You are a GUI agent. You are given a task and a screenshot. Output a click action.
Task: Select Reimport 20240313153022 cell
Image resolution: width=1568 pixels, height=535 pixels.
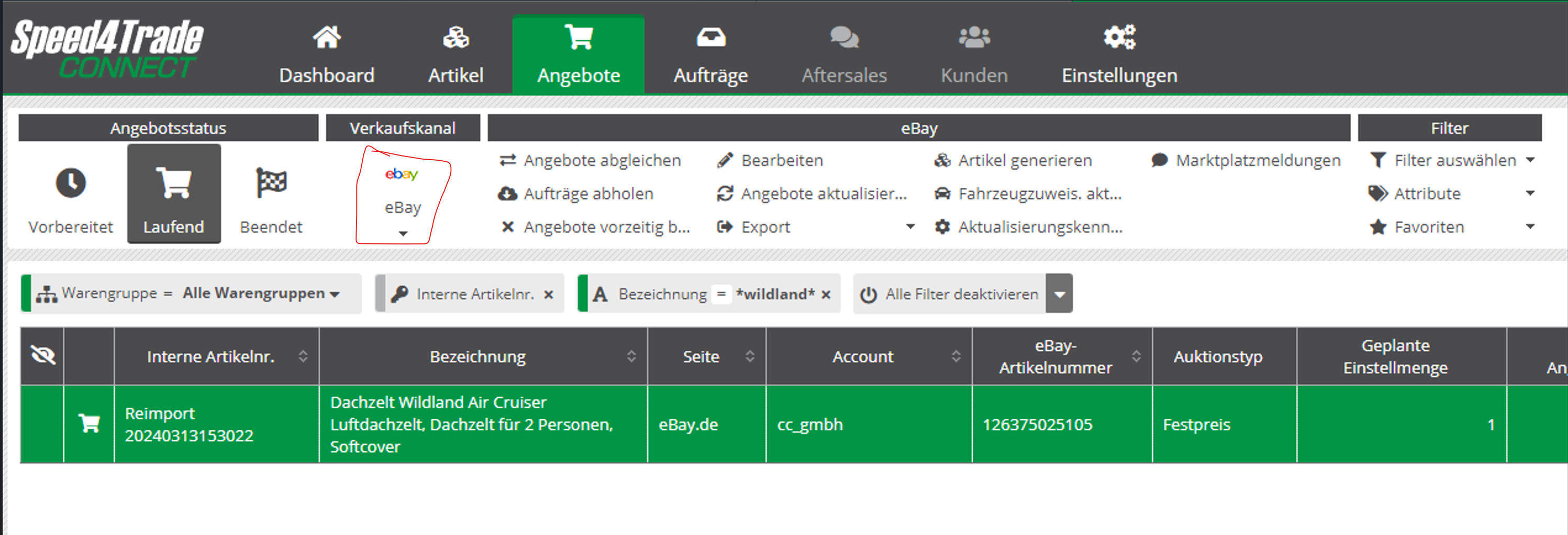tap(216, 424)
